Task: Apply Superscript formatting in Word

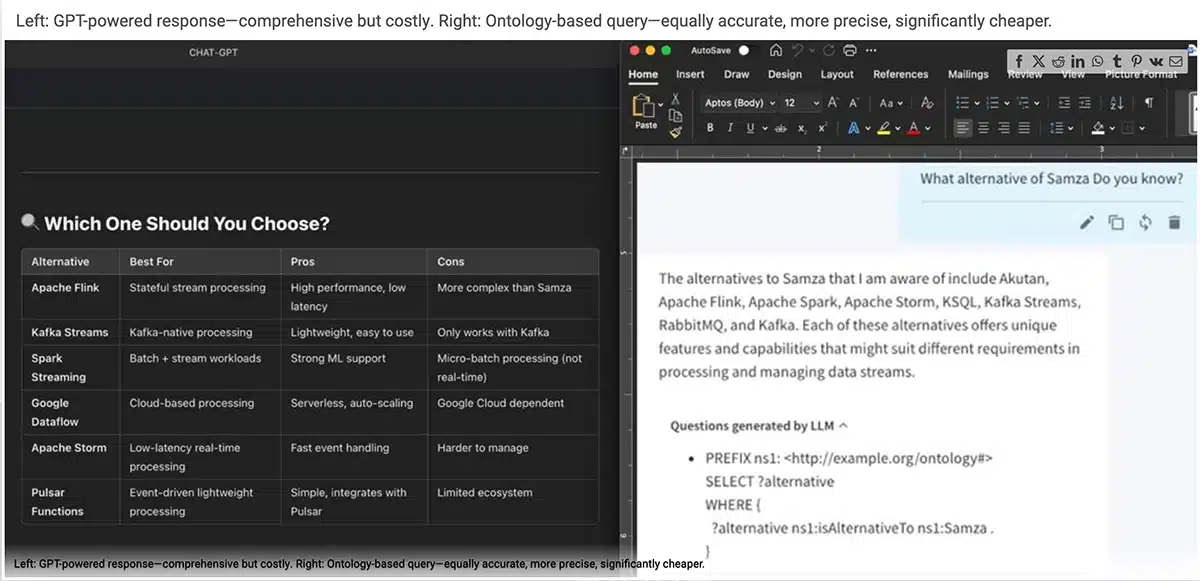Action: 822,128
